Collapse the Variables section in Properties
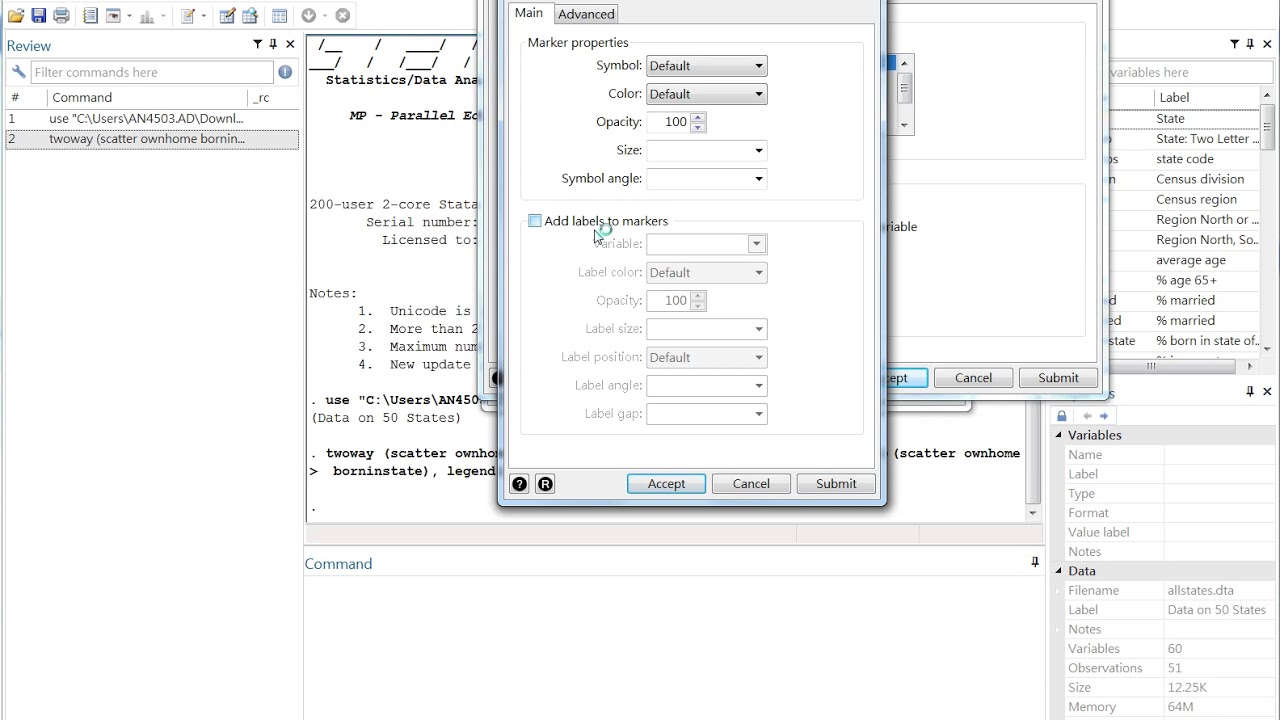The height and width of the screenshot is (720, 1280). coord(1059,435)
